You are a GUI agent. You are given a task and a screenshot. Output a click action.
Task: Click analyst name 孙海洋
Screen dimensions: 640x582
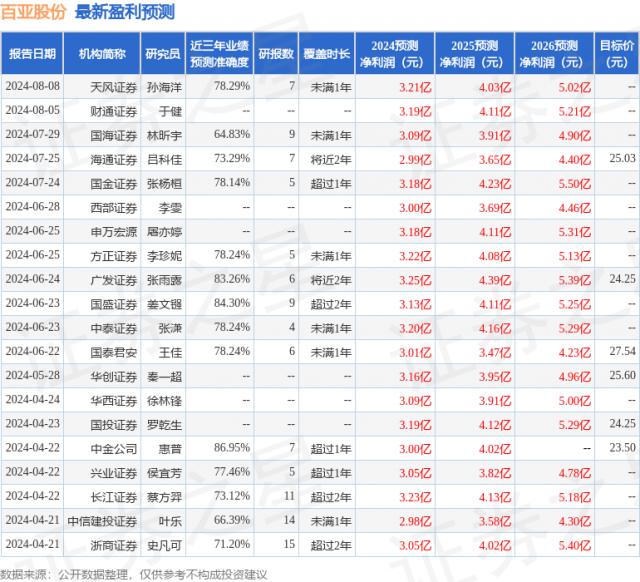click(x=164, y=87)
